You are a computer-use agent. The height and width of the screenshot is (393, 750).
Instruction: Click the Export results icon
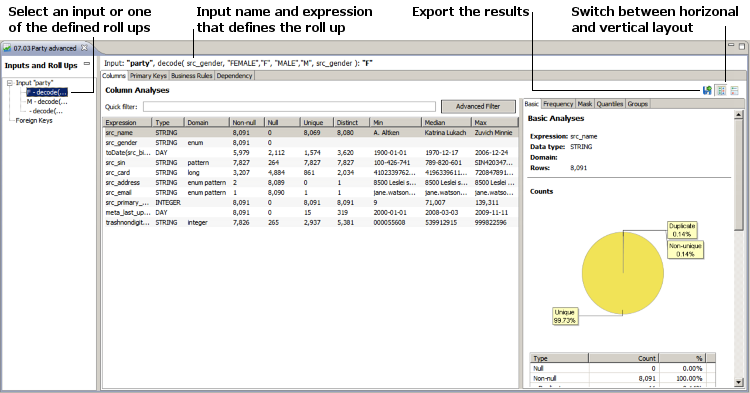706,90
